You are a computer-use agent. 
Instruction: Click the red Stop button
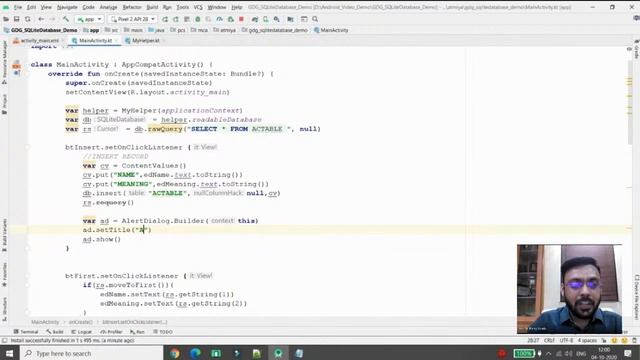tap(241, 19)
